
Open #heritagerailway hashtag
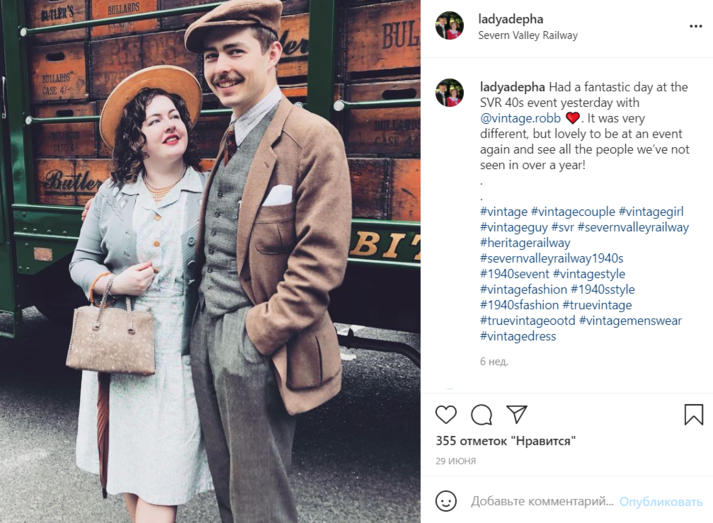coord(525,243)
